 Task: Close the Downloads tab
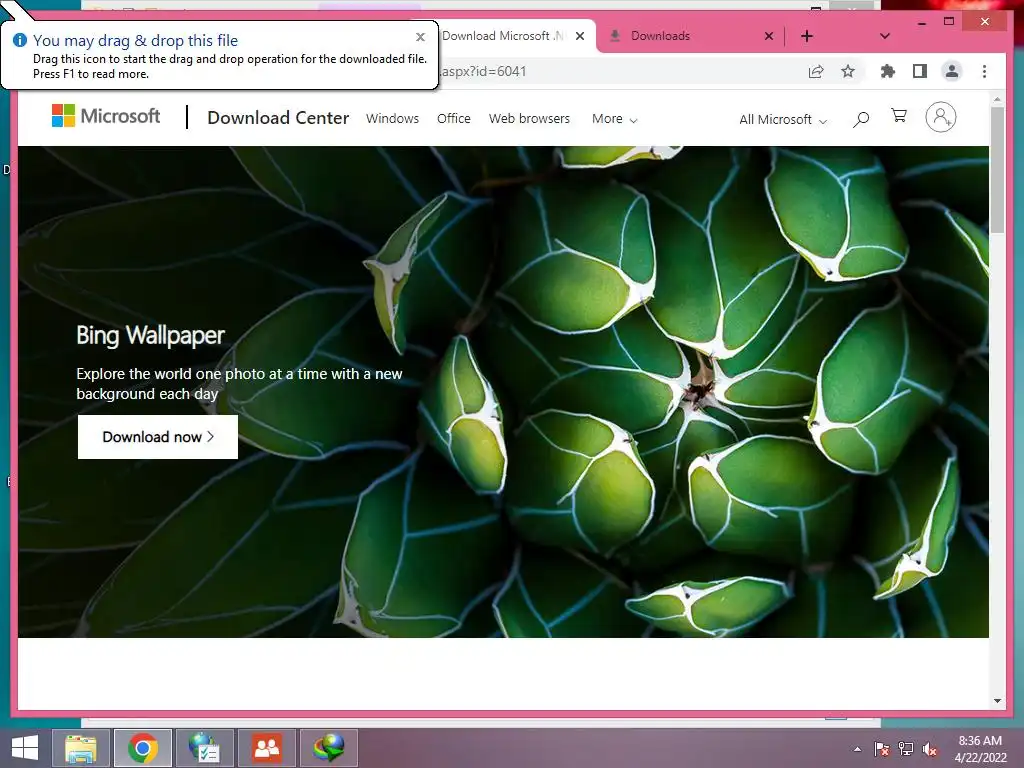(x=769, y=36)
